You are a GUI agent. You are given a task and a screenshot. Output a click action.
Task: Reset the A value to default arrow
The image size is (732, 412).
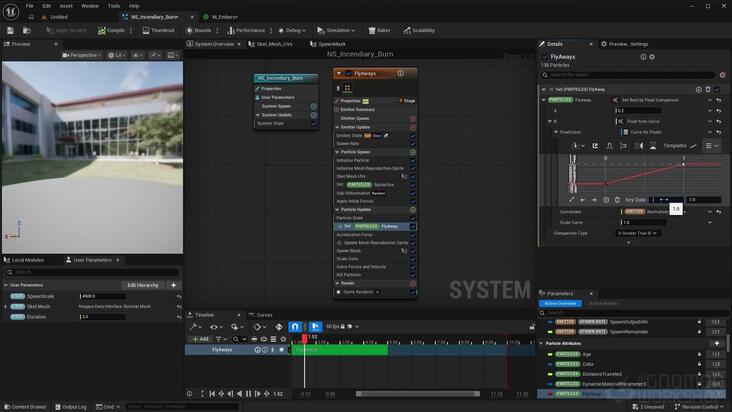(x=719, y=111)
